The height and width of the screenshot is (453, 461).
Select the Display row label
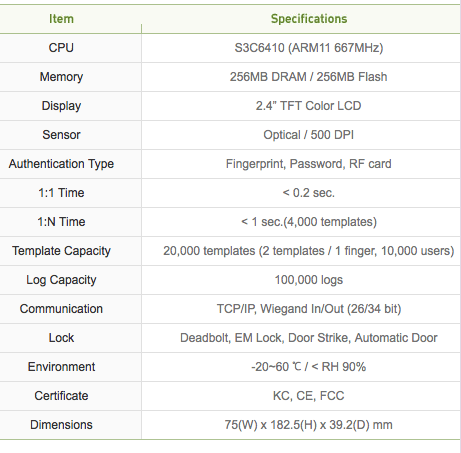coord(61,106)
